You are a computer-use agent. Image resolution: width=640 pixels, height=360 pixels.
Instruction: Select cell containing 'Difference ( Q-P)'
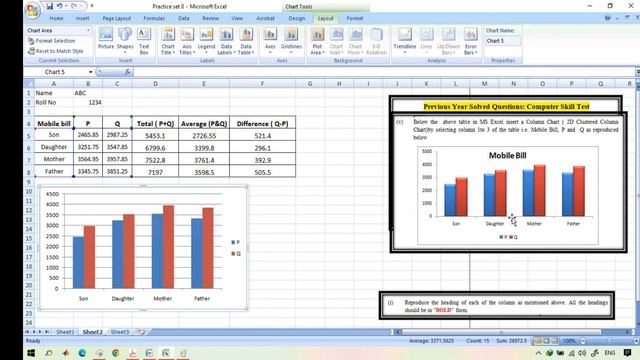262,123
